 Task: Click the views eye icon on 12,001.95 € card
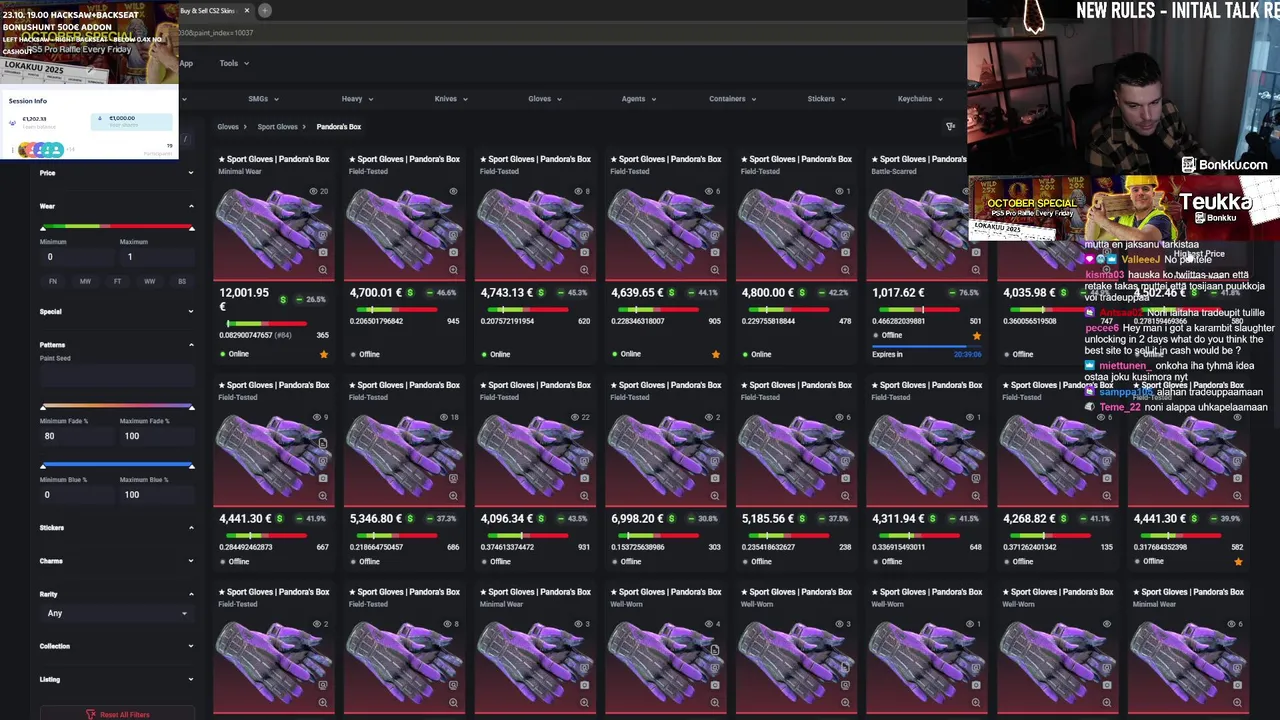click(312, 191)
